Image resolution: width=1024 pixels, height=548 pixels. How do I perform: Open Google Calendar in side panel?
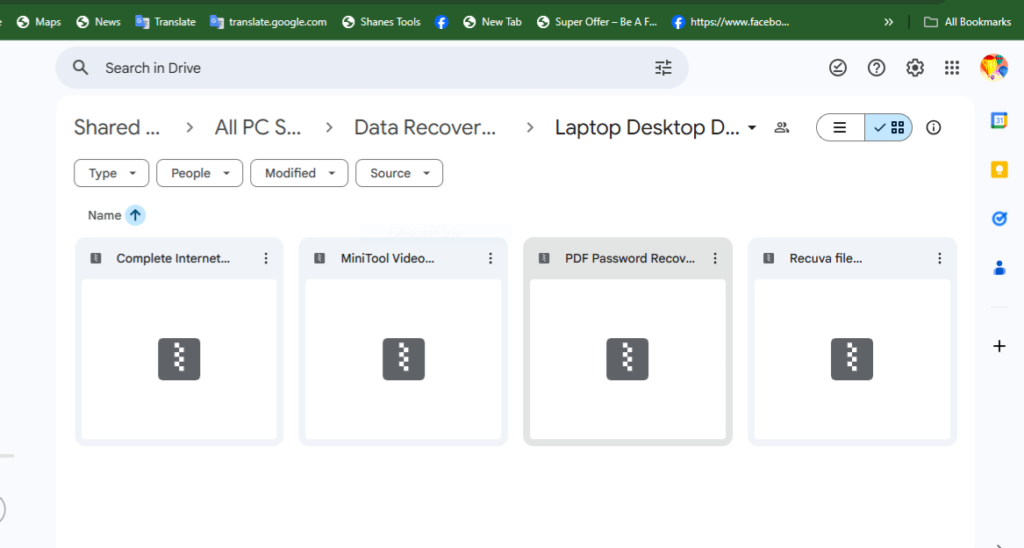pyautogui.click(x=998, y=121)
